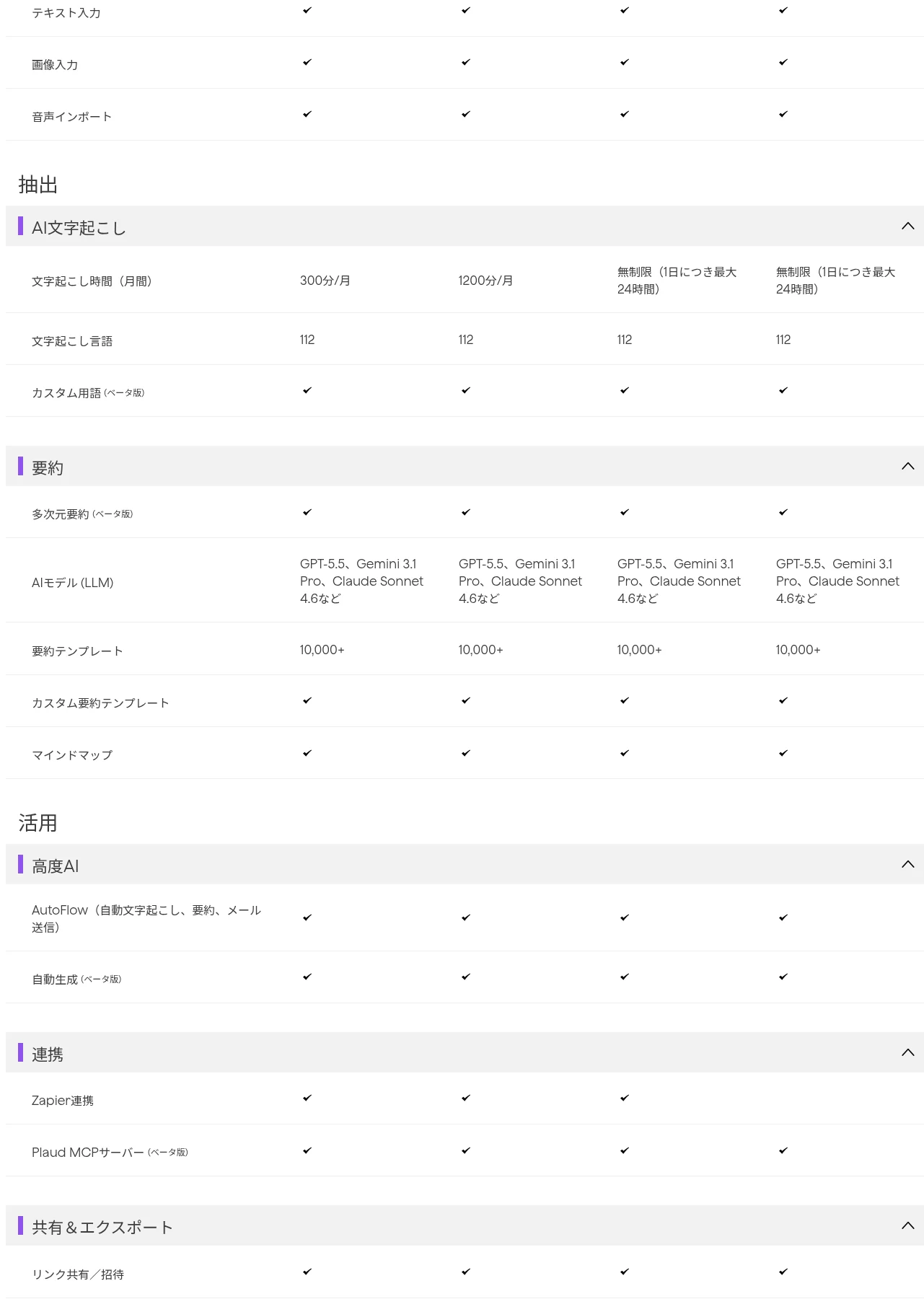Select the 画像入力 row label

(x=55, y=65)
